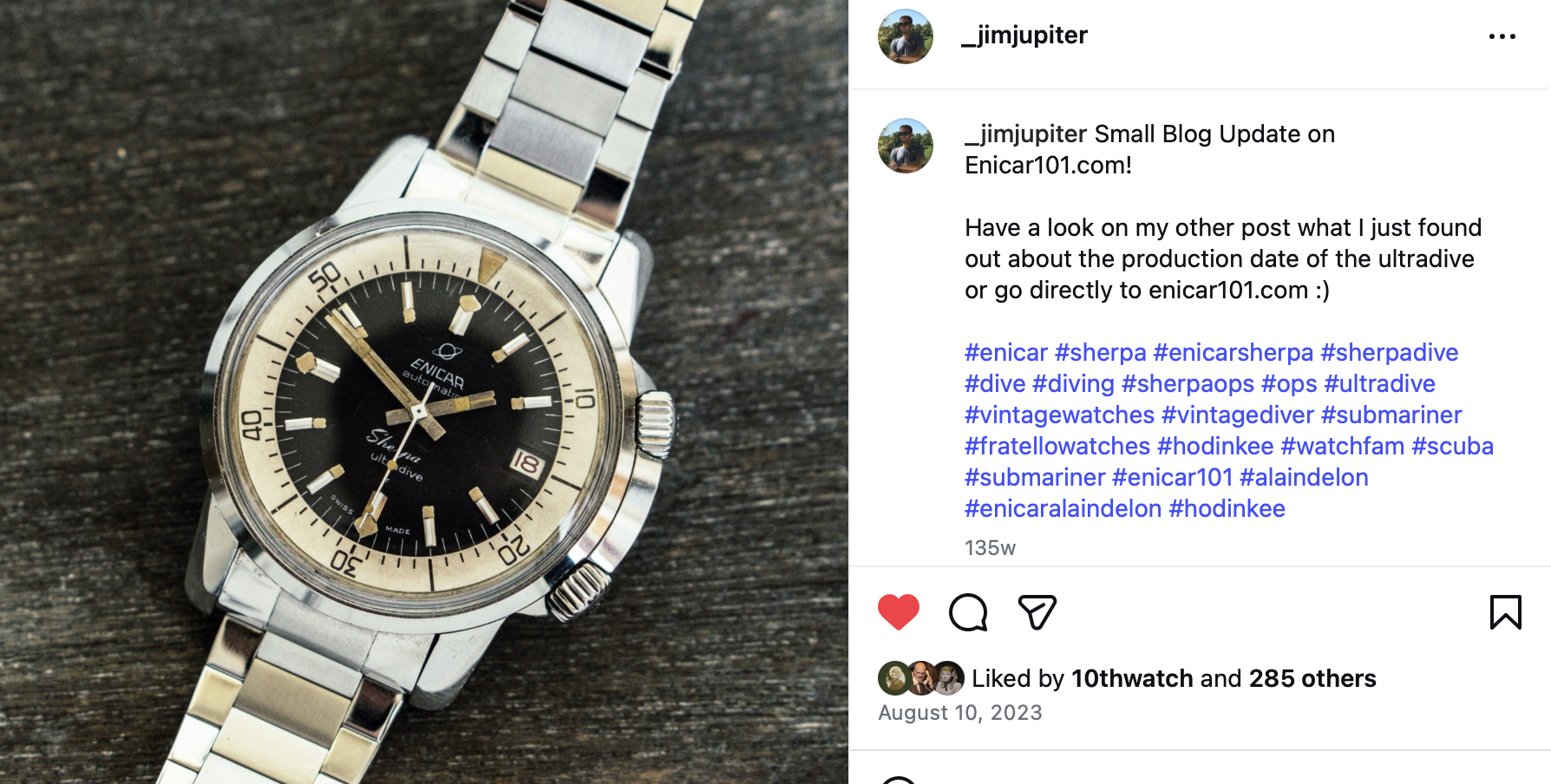Show the list of 285 others who liked
The image size is (1551, 784).
[1312, 678]
